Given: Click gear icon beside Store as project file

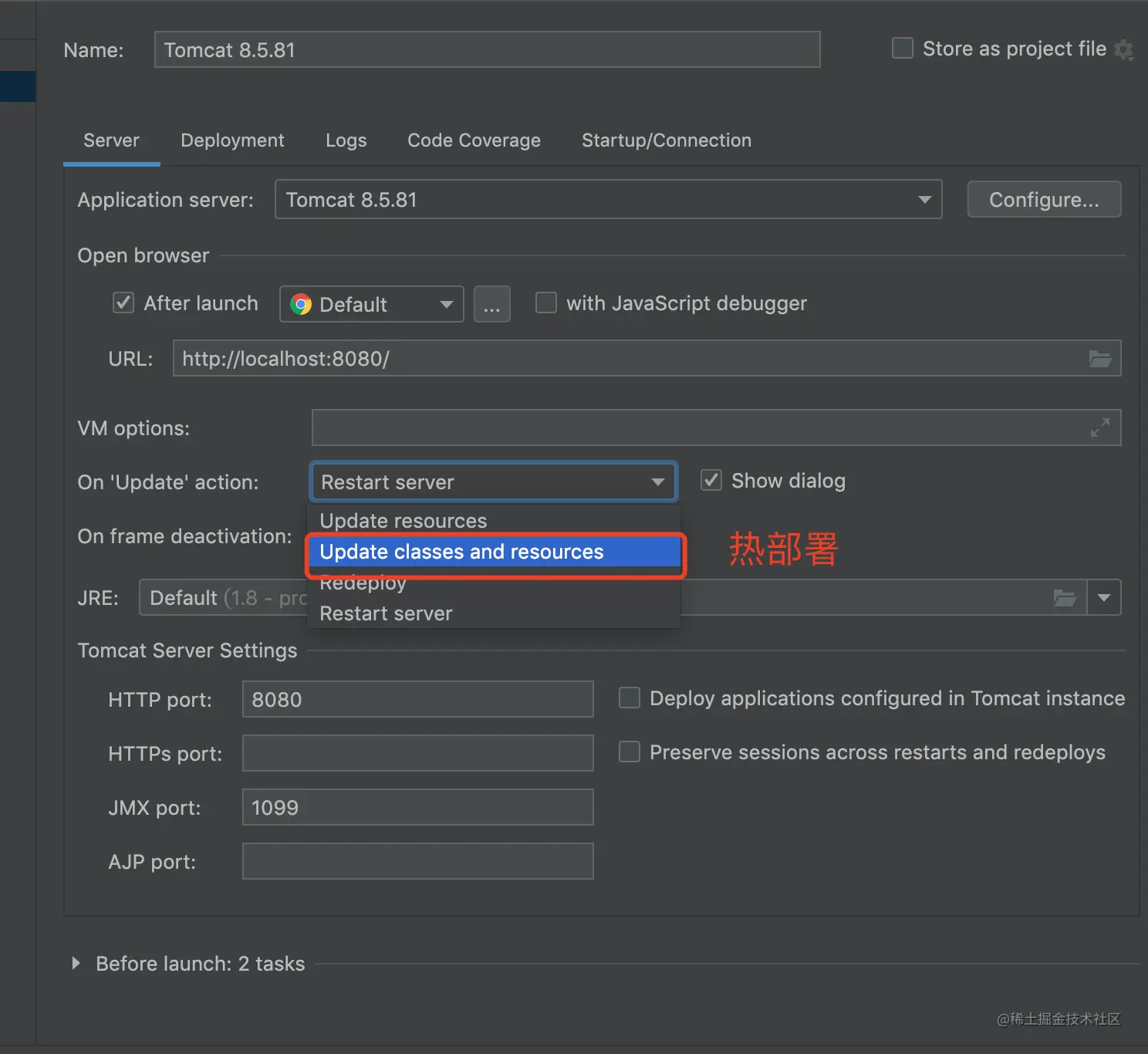Looking at the screenshot, I should pos(1124,50).
